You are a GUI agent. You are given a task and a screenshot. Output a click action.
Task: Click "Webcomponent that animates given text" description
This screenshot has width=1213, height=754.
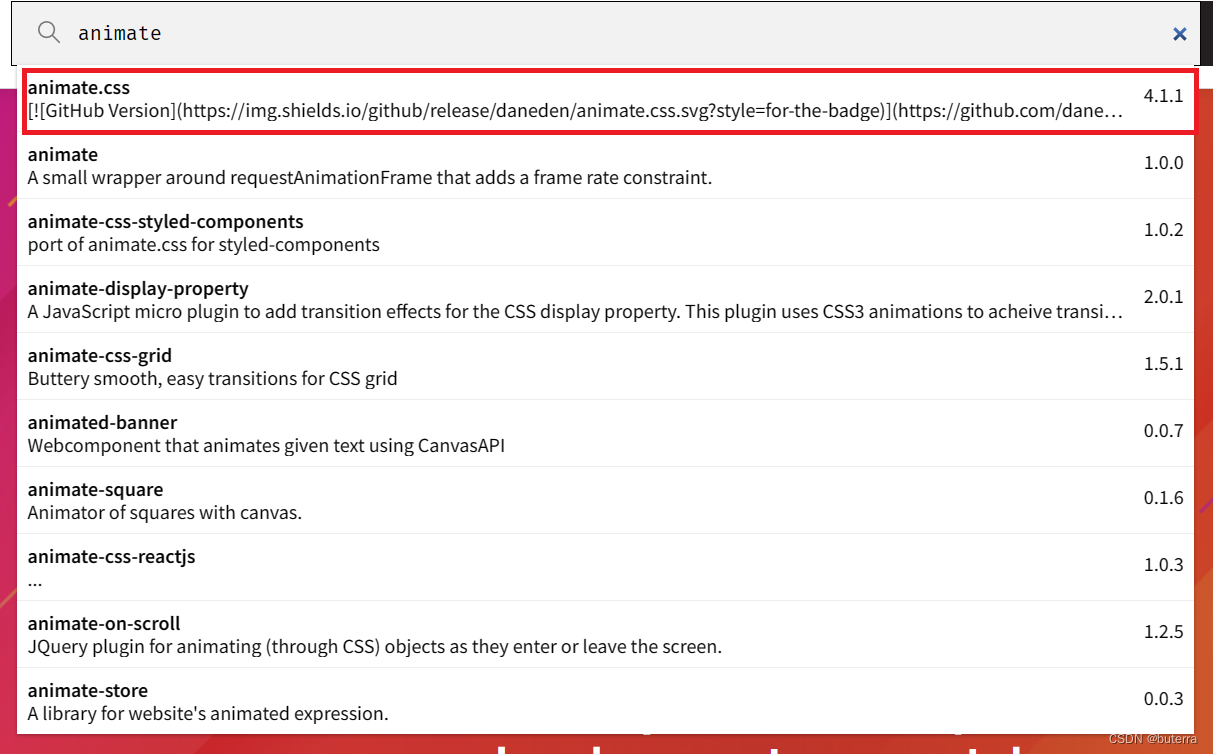[266, 446]
